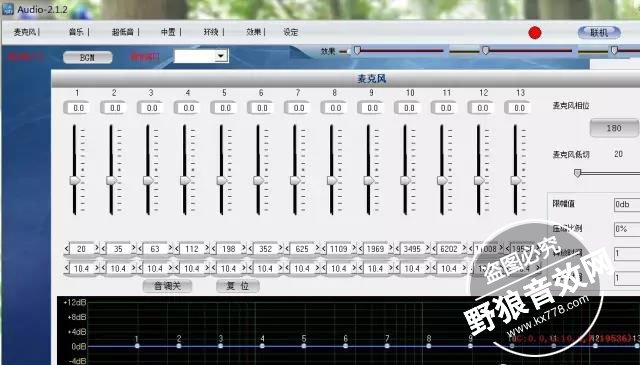
Task: Click the 10.4 Q field below 352
Action: pos(265,268)
